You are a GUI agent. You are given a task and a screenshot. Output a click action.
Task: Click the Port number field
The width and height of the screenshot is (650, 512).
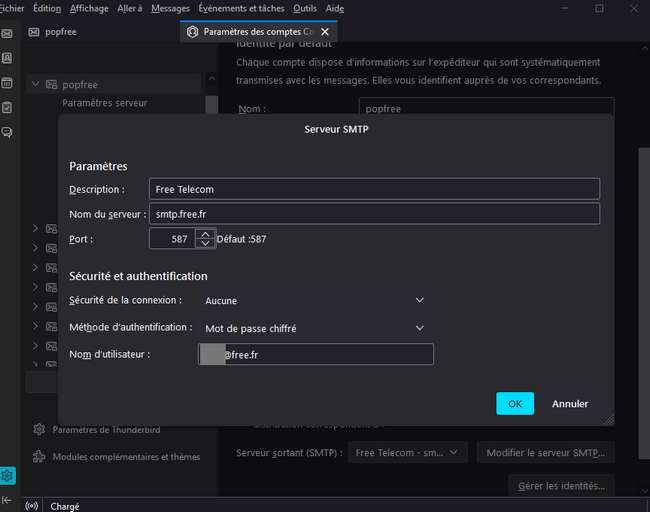tap(172, 239)
